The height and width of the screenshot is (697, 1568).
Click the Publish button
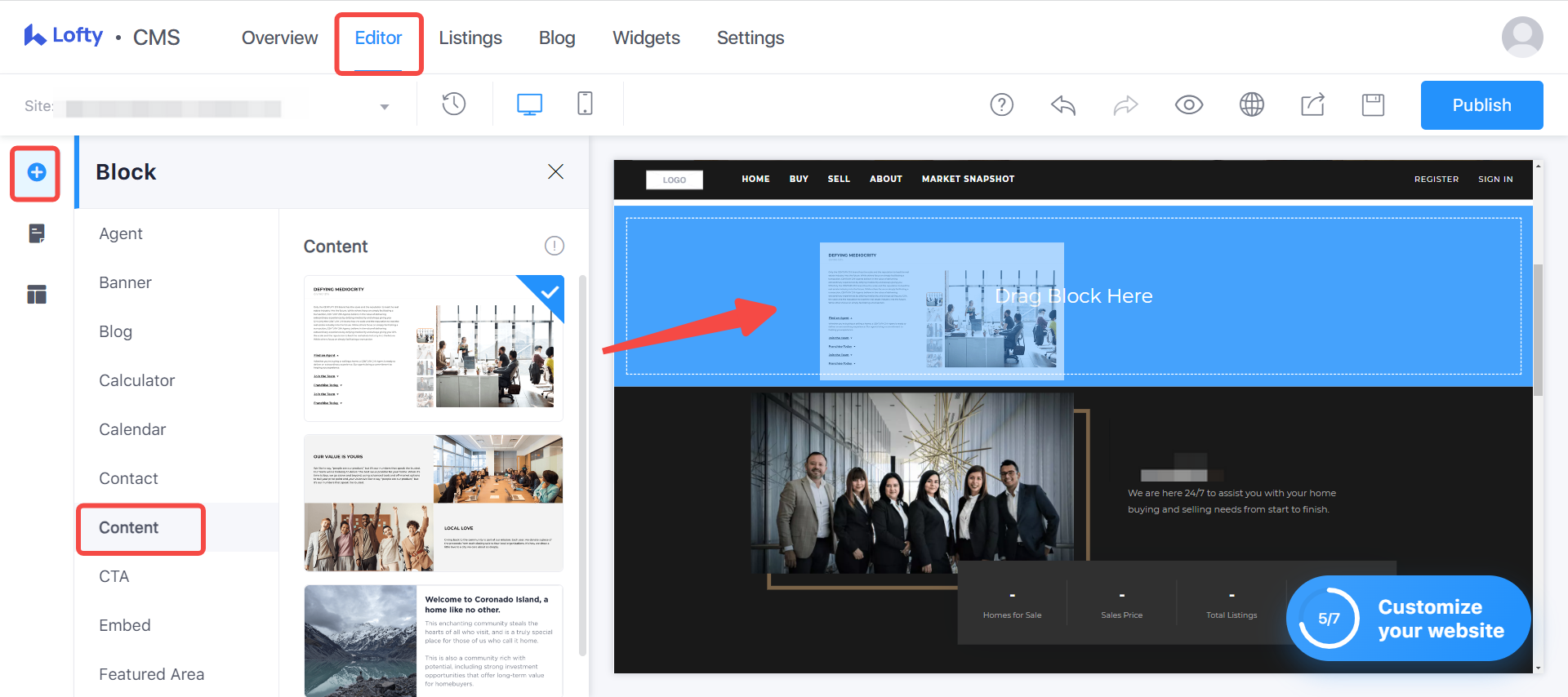pos(1482,105)
